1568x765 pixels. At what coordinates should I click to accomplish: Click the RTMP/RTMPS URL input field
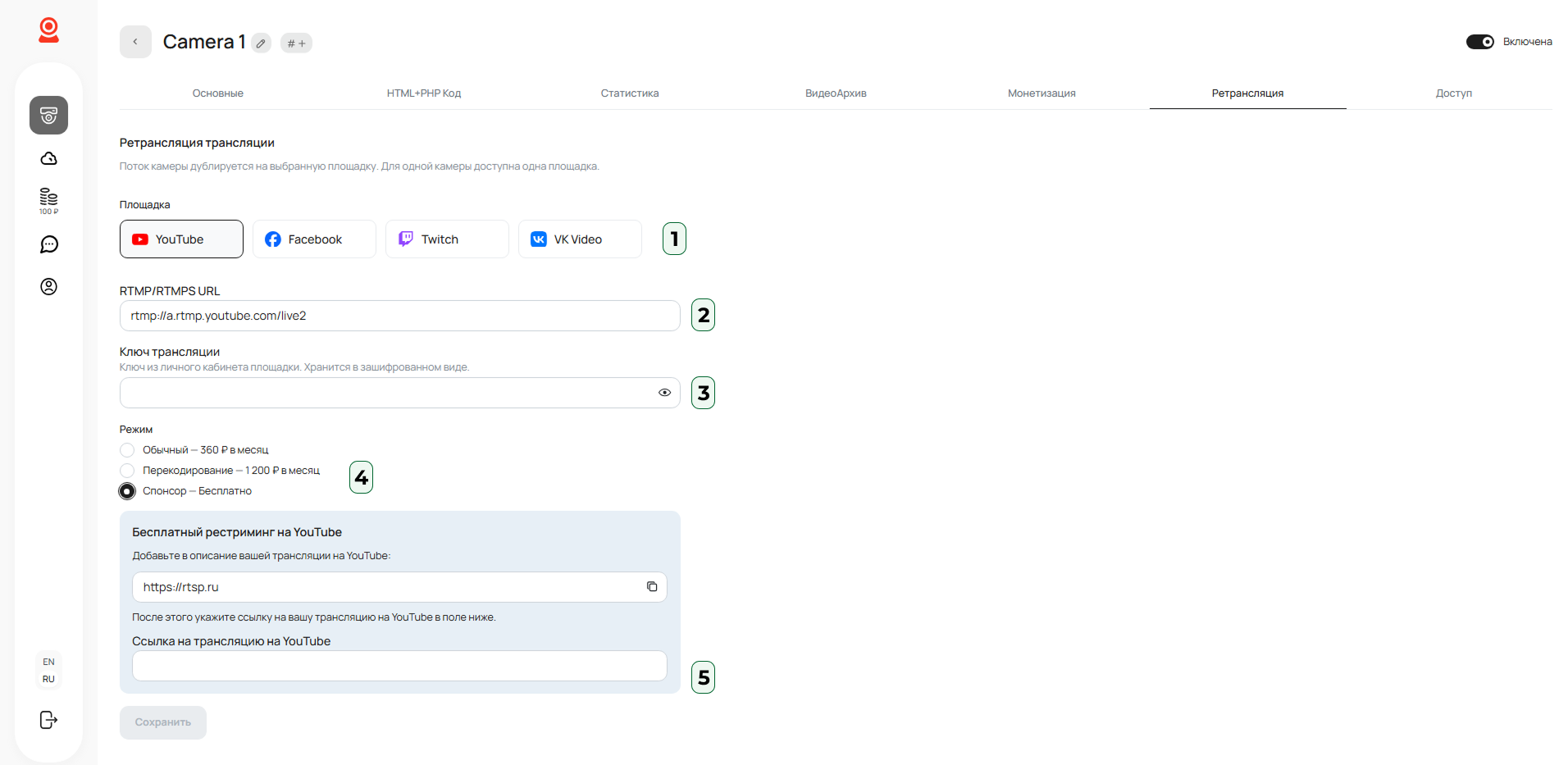[x=400, y=316]
